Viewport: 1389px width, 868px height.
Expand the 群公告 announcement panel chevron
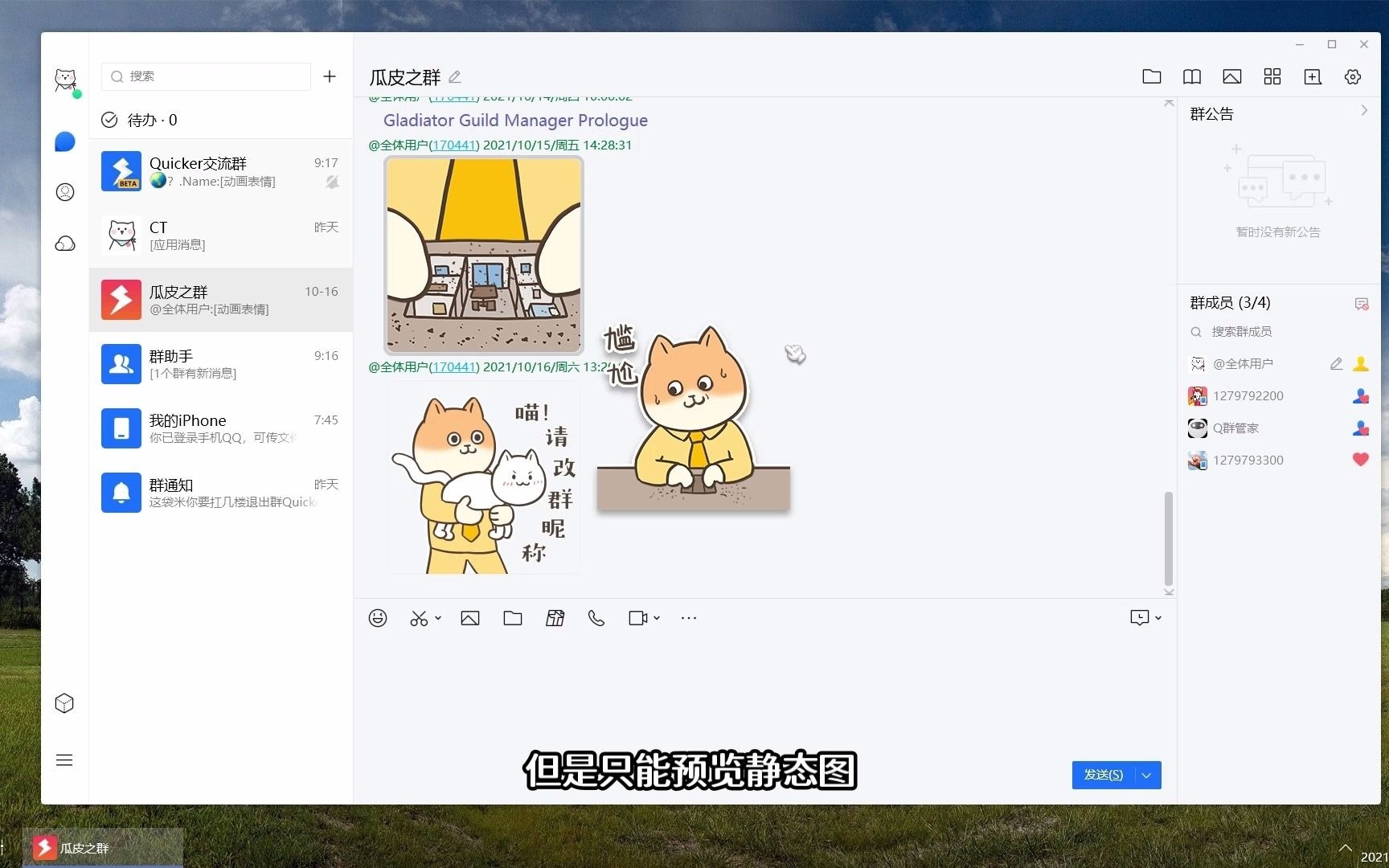tap(1364, 110)
